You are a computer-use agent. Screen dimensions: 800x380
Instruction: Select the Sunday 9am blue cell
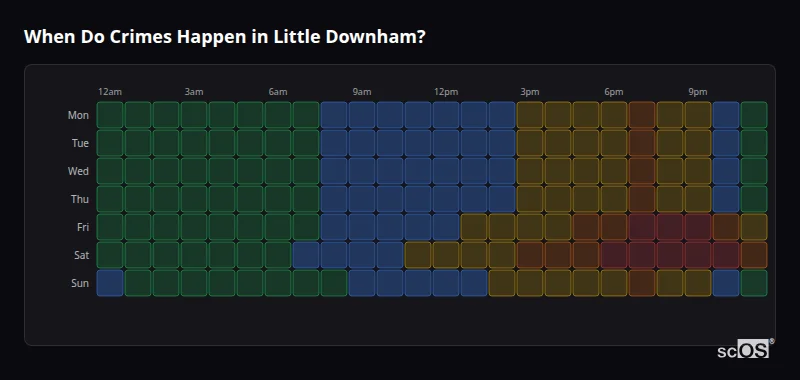[x=362, y=283]
